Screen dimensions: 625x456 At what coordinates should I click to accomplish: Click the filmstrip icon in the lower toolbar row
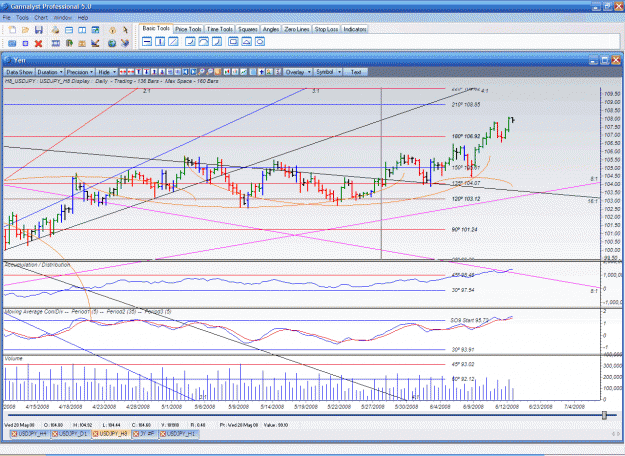tap(55, 43)
